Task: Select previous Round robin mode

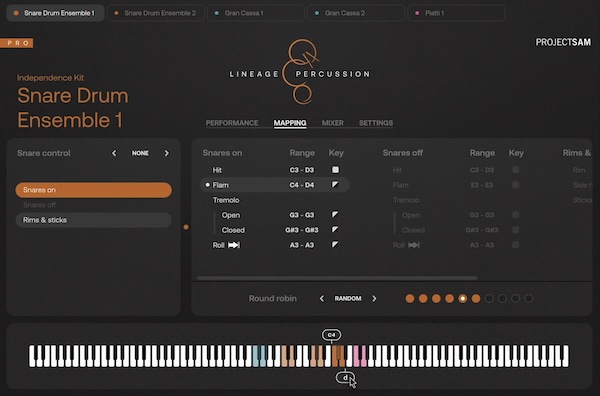Action: tap(322, 298)
